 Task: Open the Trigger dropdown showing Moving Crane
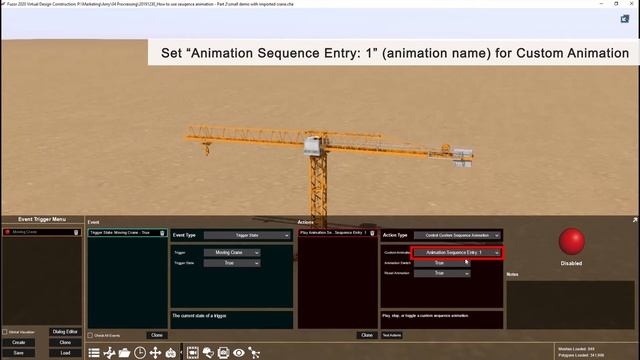(232, 253)
